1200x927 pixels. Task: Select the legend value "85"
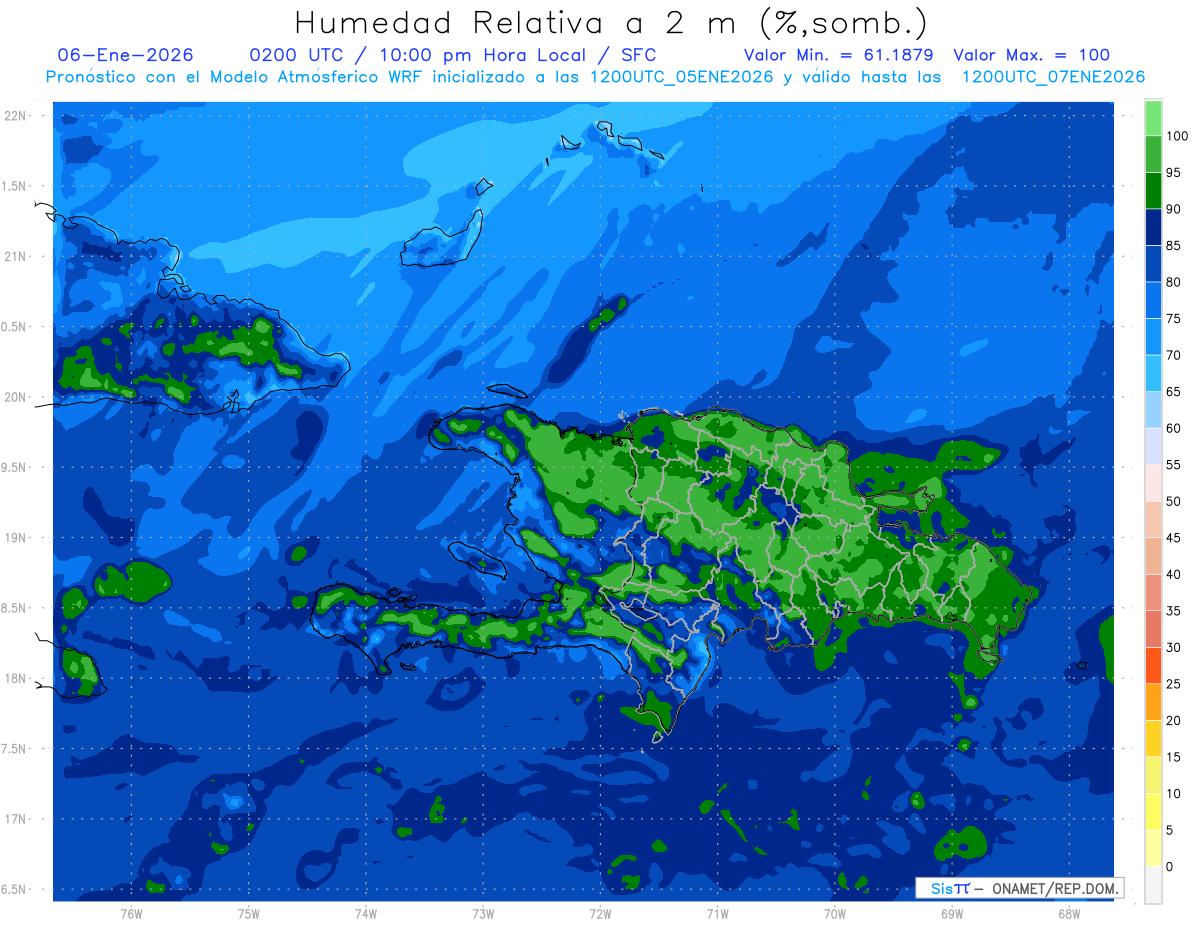1174,246
